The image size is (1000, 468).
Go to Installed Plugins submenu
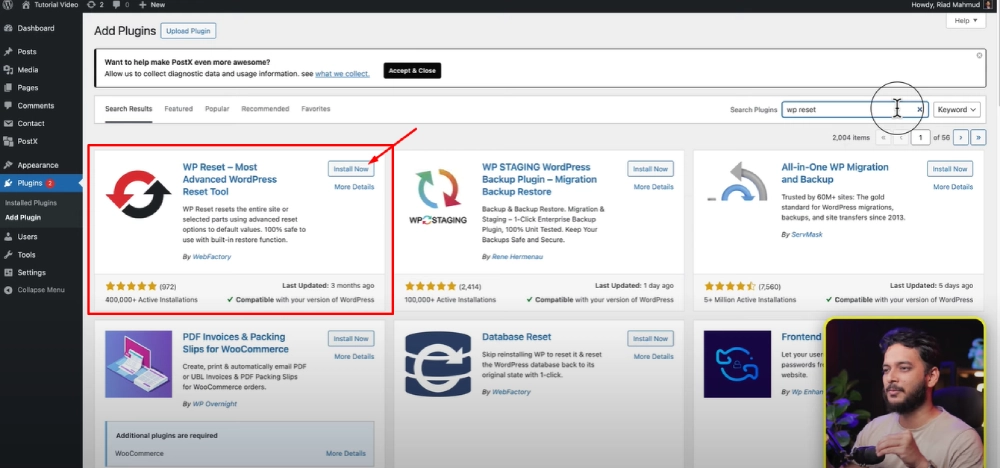[31, 203]
